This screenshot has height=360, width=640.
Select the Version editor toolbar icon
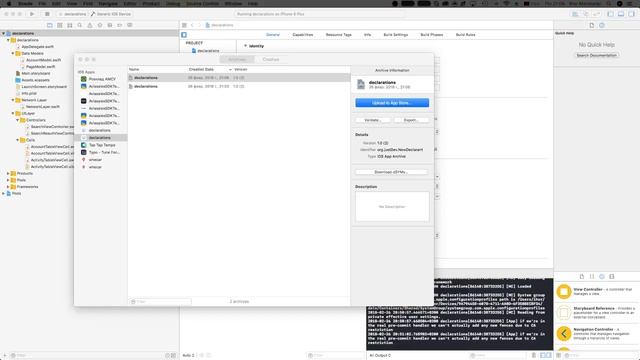coord(596,14)
